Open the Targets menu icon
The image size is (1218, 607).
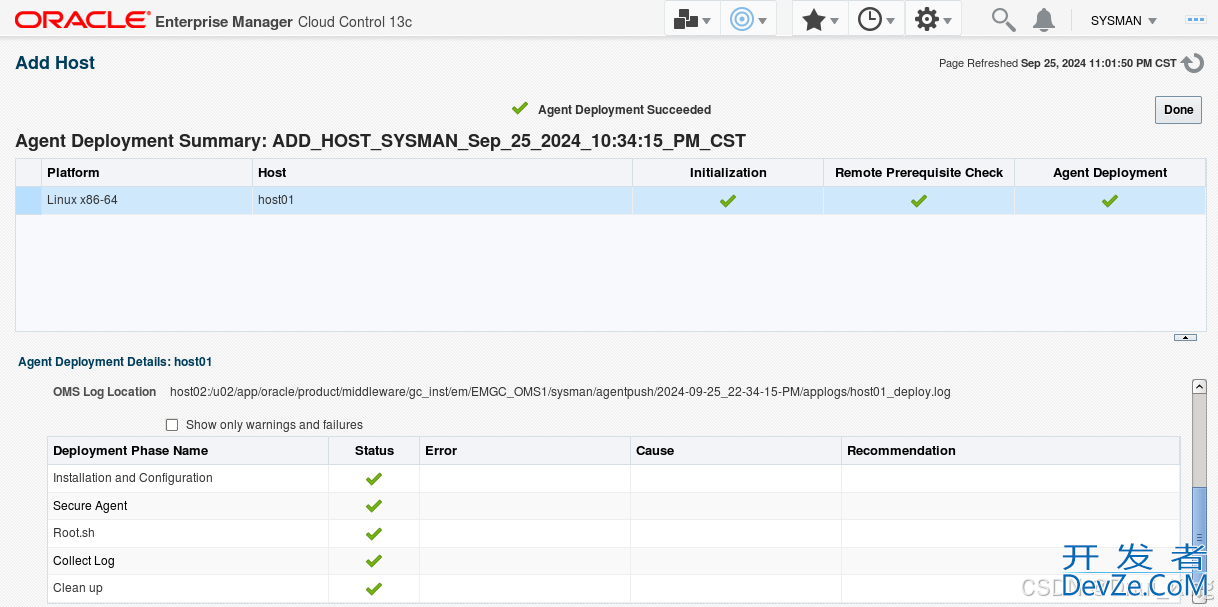pos(748,19)
